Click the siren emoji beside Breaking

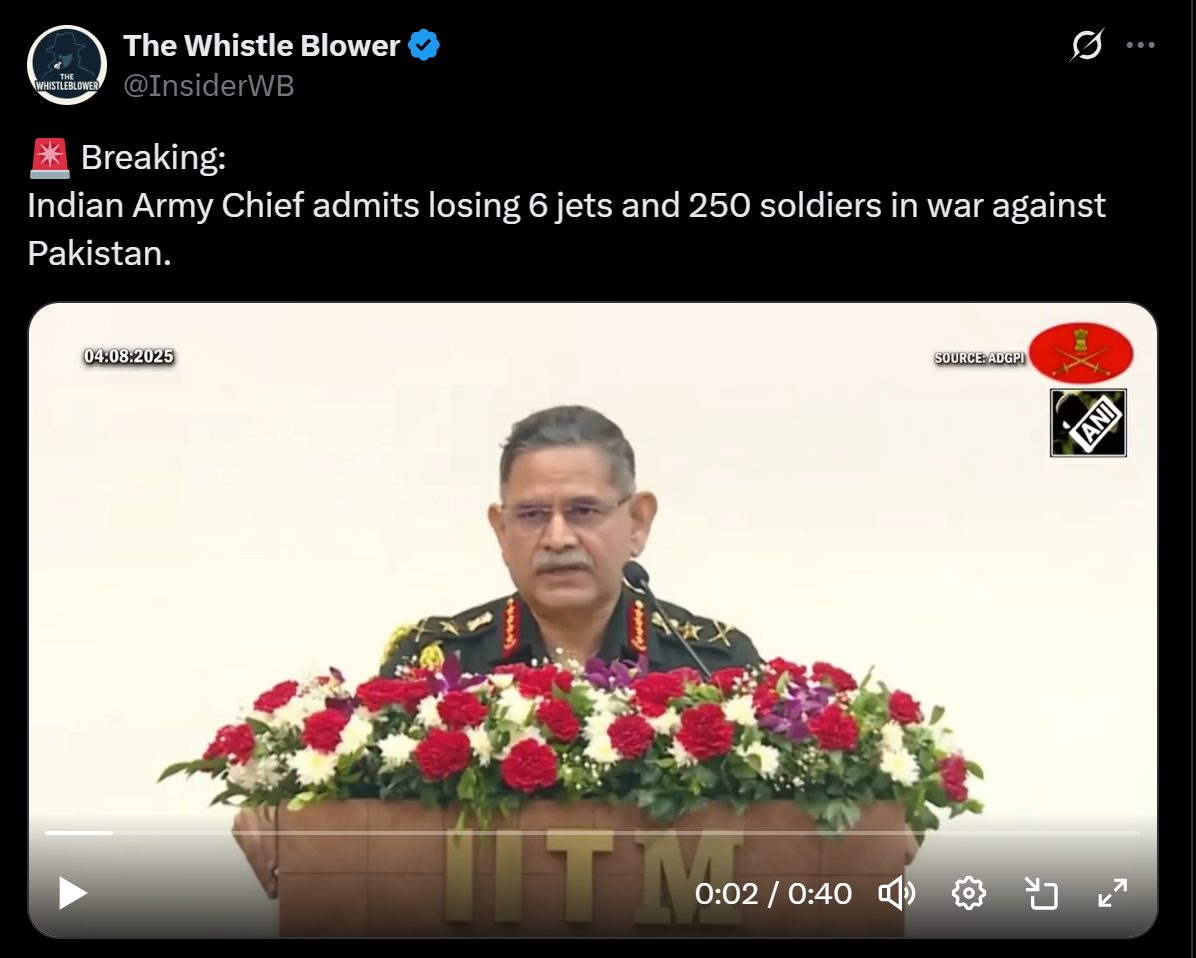50,158
